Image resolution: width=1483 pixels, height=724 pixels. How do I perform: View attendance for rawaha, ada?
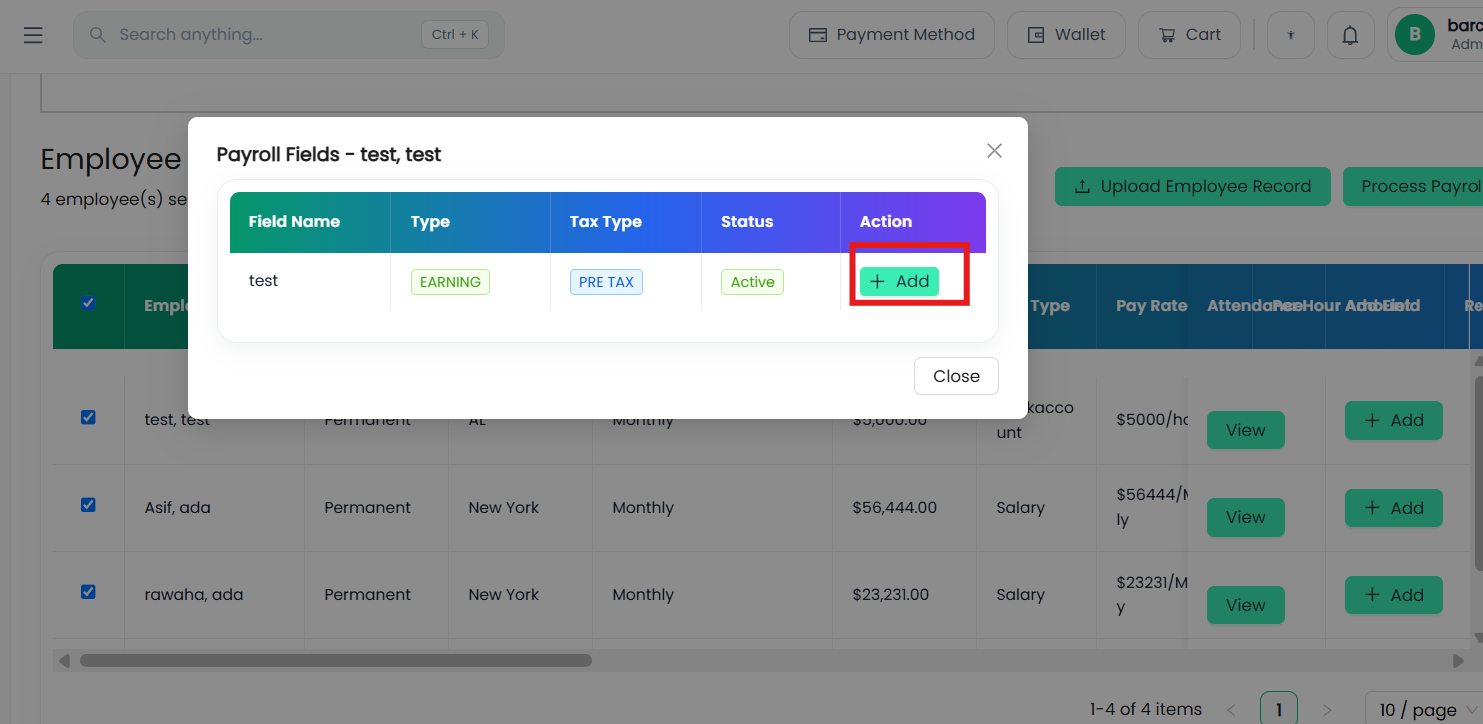(1246, 605)
